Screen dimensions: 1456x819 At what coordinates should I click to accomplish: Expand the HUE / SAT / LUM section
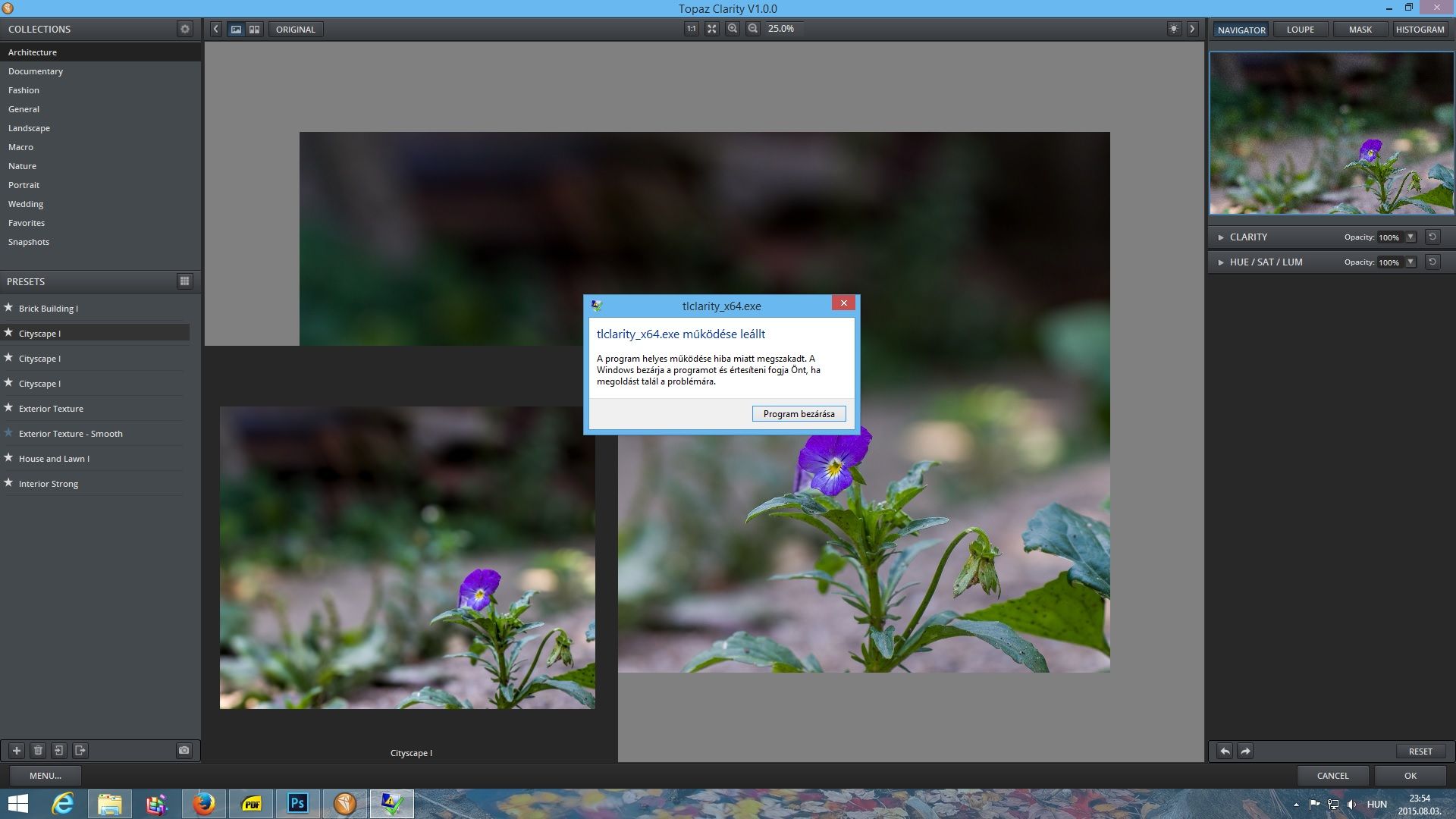point(1221,262)
